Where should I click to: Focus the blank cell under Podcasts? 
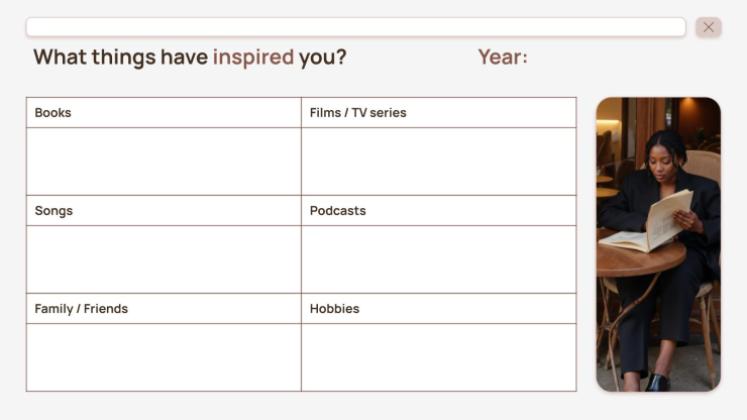click(438, 259)
